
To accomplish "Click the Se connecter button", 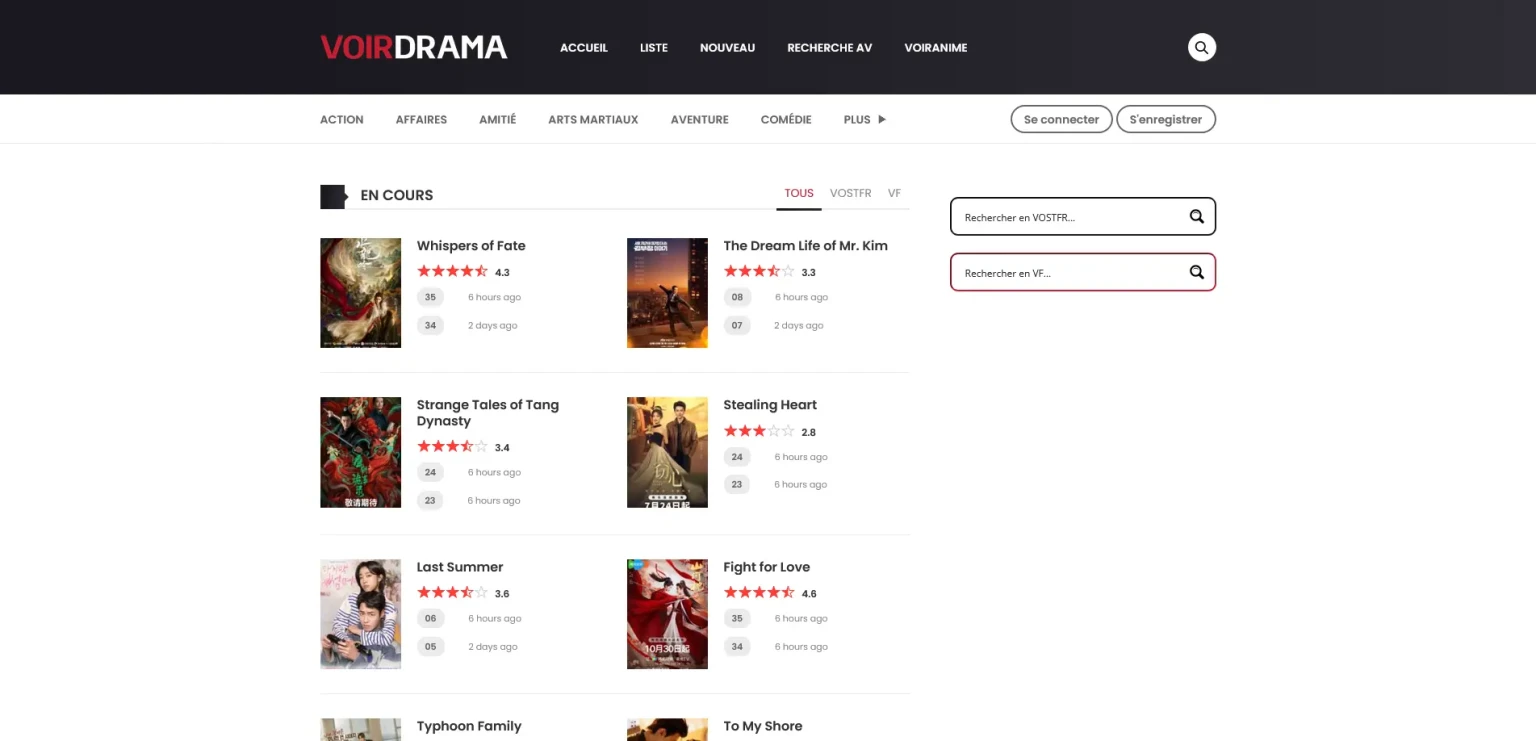I will [1061, 119].
